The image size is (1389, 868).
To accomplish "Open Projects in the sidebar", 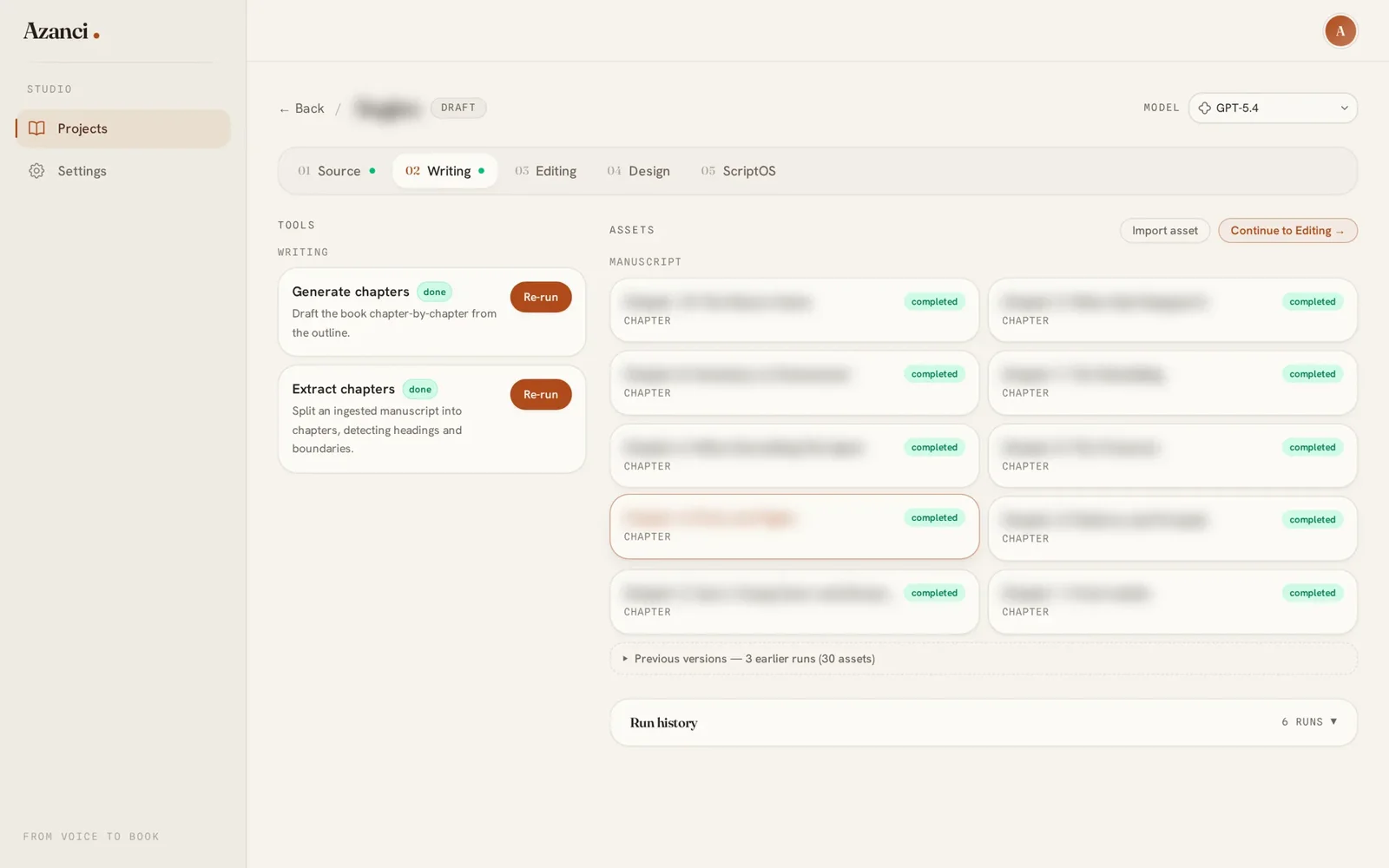I will point(122,128).
